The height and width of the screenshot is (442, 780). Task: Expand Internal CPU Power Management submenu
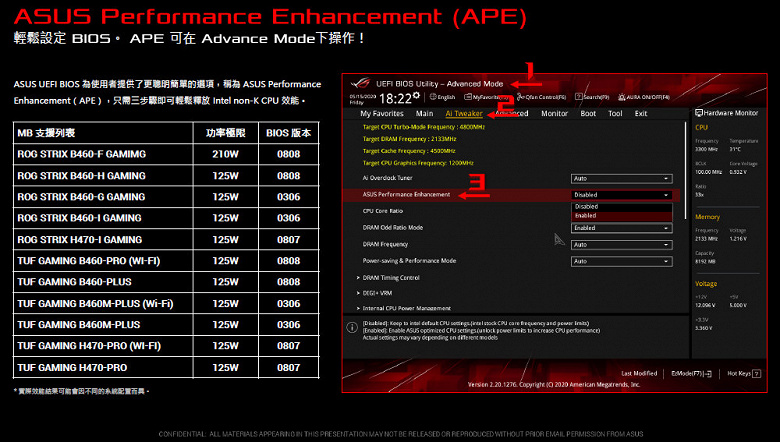406,308
